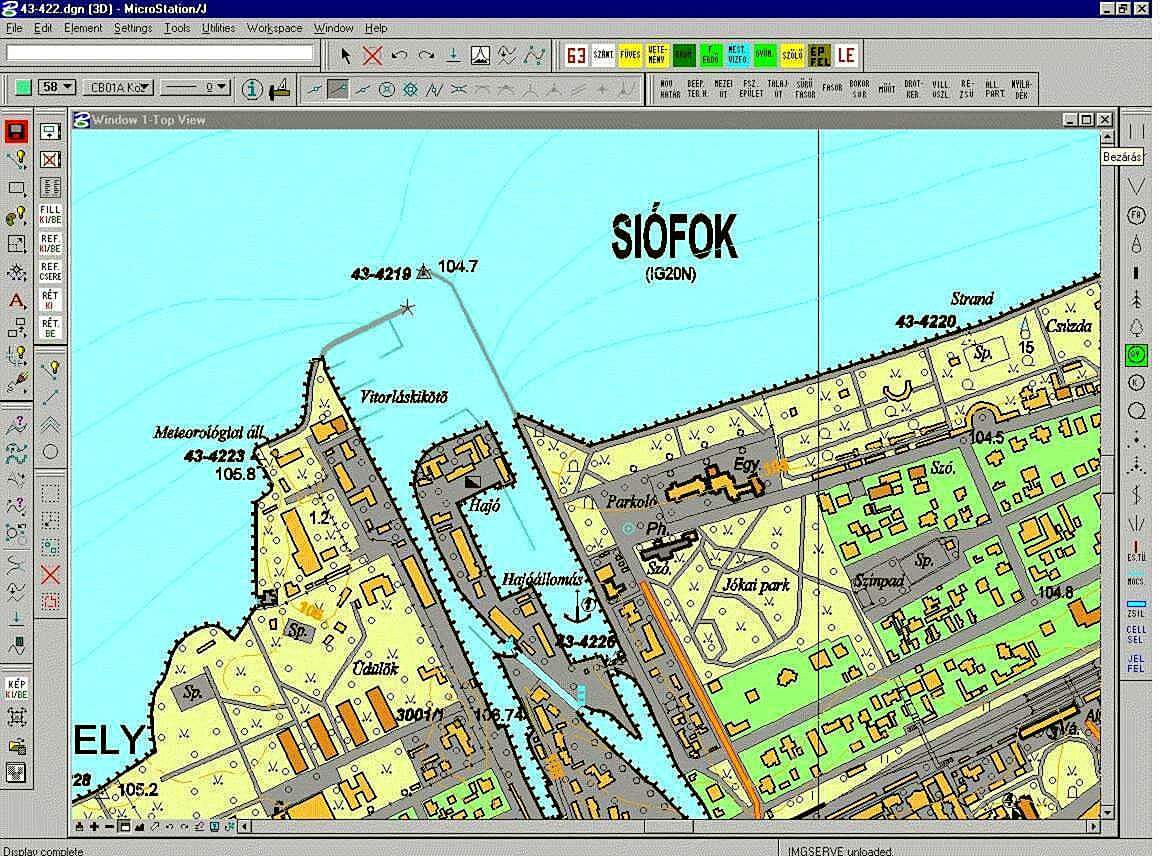Screen dimensions: 1160x856
Task: Click the Redo arrow icon
Action: point(426,55)
